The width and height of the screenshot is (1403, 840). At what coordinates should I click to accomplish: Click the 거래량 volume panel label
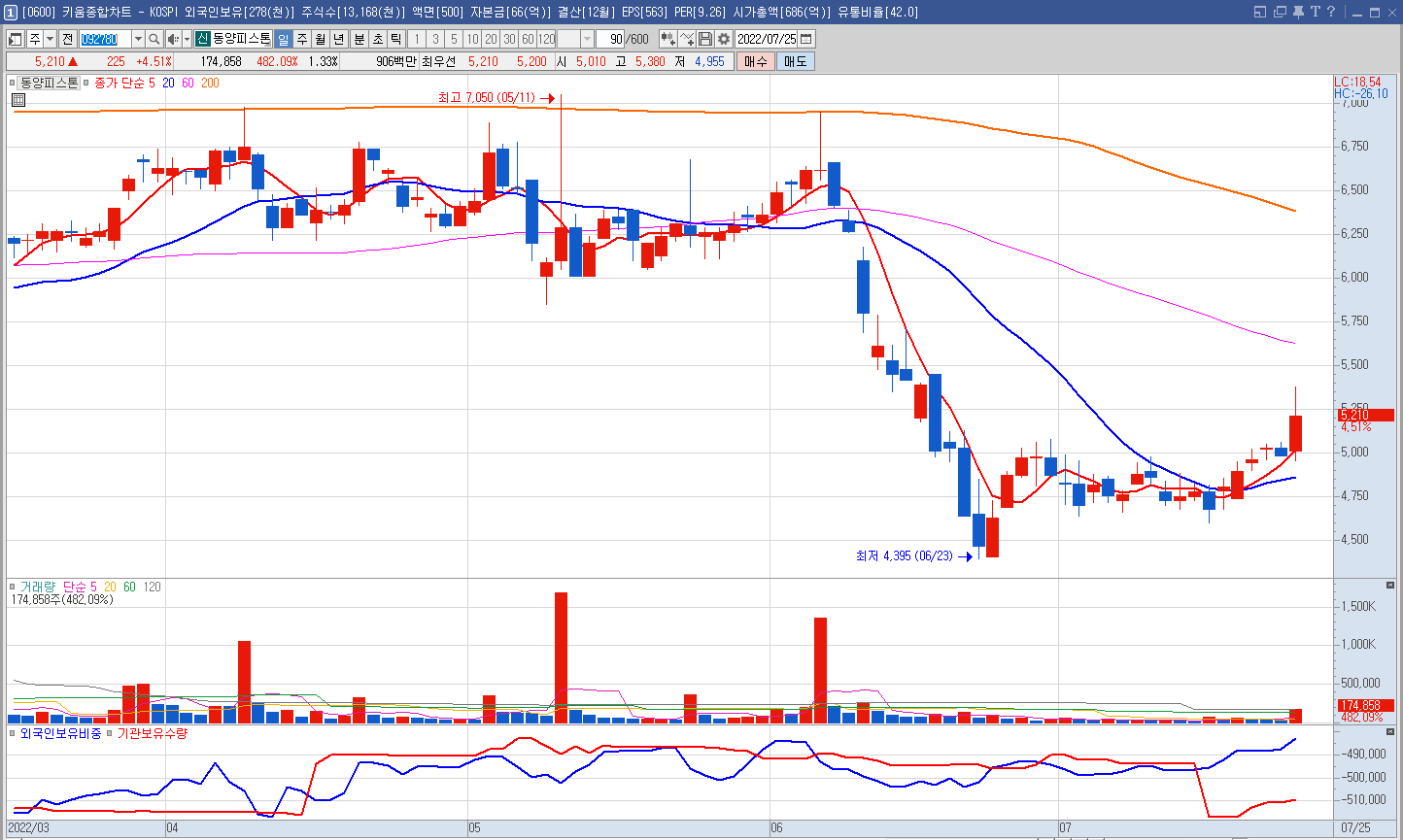(x=38, y=587)
